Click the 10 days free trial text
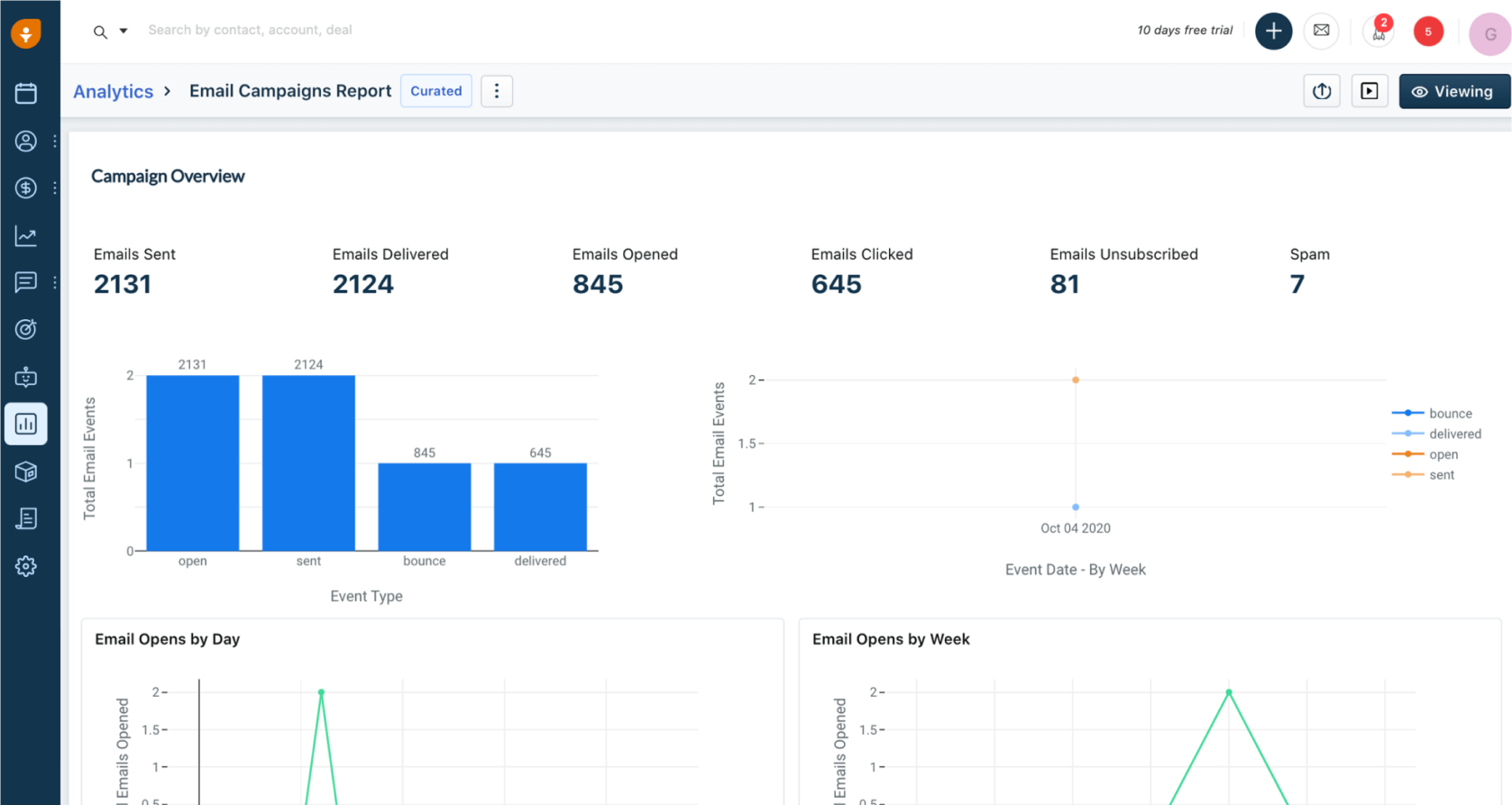Image resolution: width=1512 pixels, height=805 pixels. click(1185, 31)
